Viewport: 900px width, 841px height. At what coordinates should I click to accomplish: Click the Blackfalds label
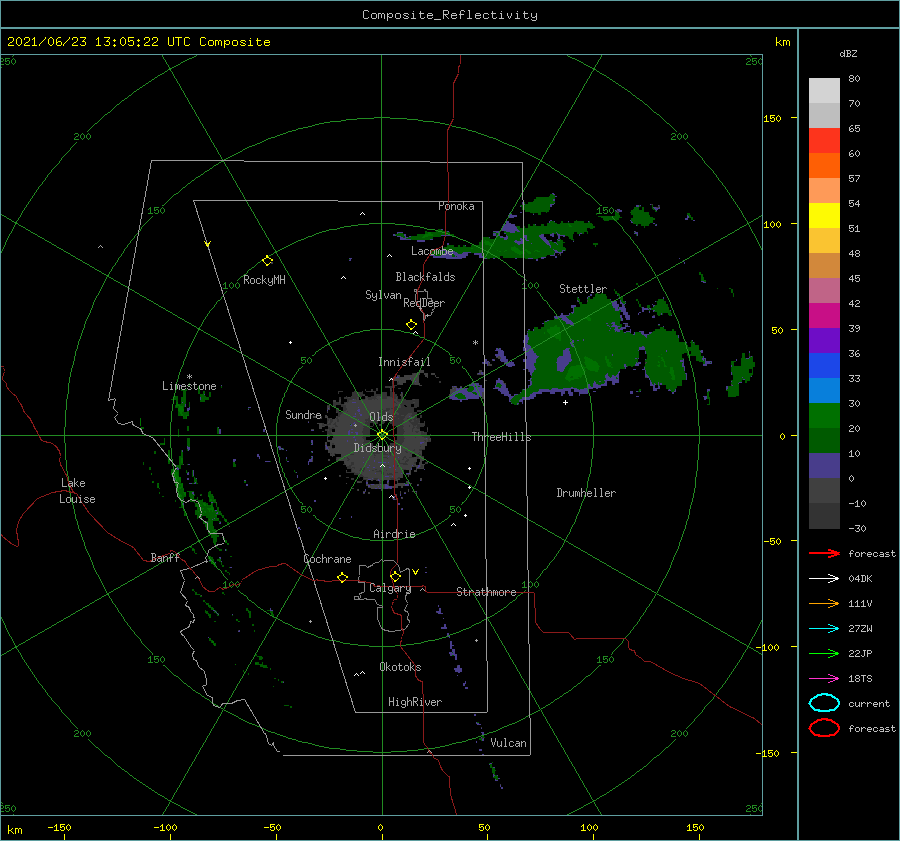click(425, 277)
